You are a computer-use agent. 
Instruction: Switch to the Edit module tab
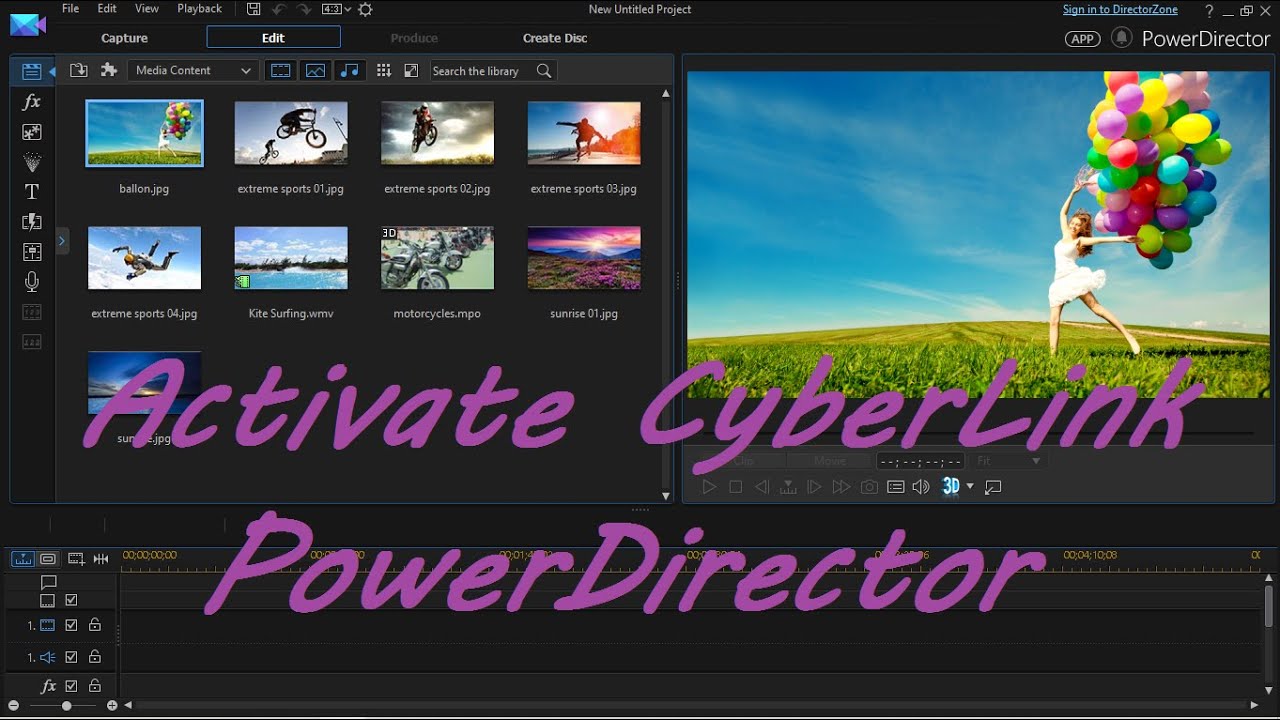[x=273, y=38]
